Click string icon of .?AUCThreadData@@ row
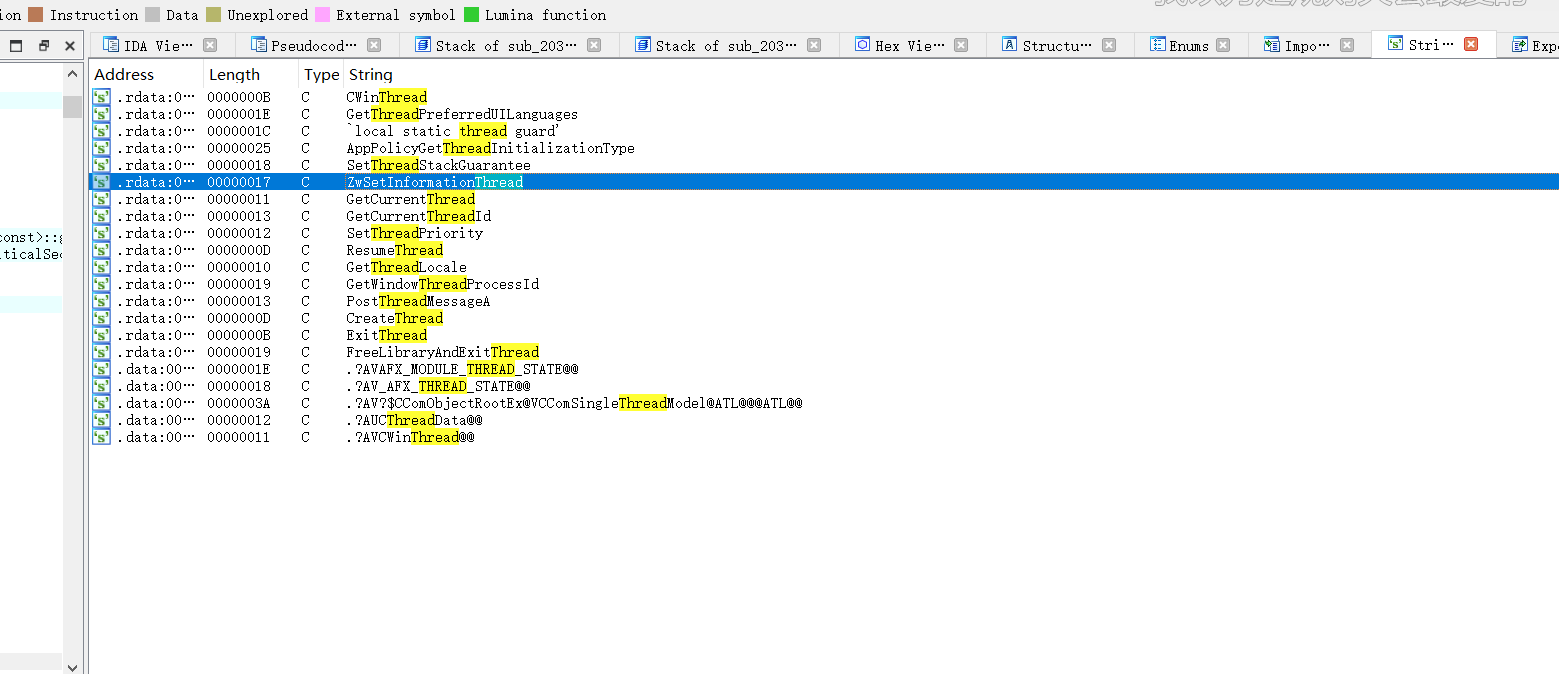The image size is (1559, 674). tap(101, 420)
